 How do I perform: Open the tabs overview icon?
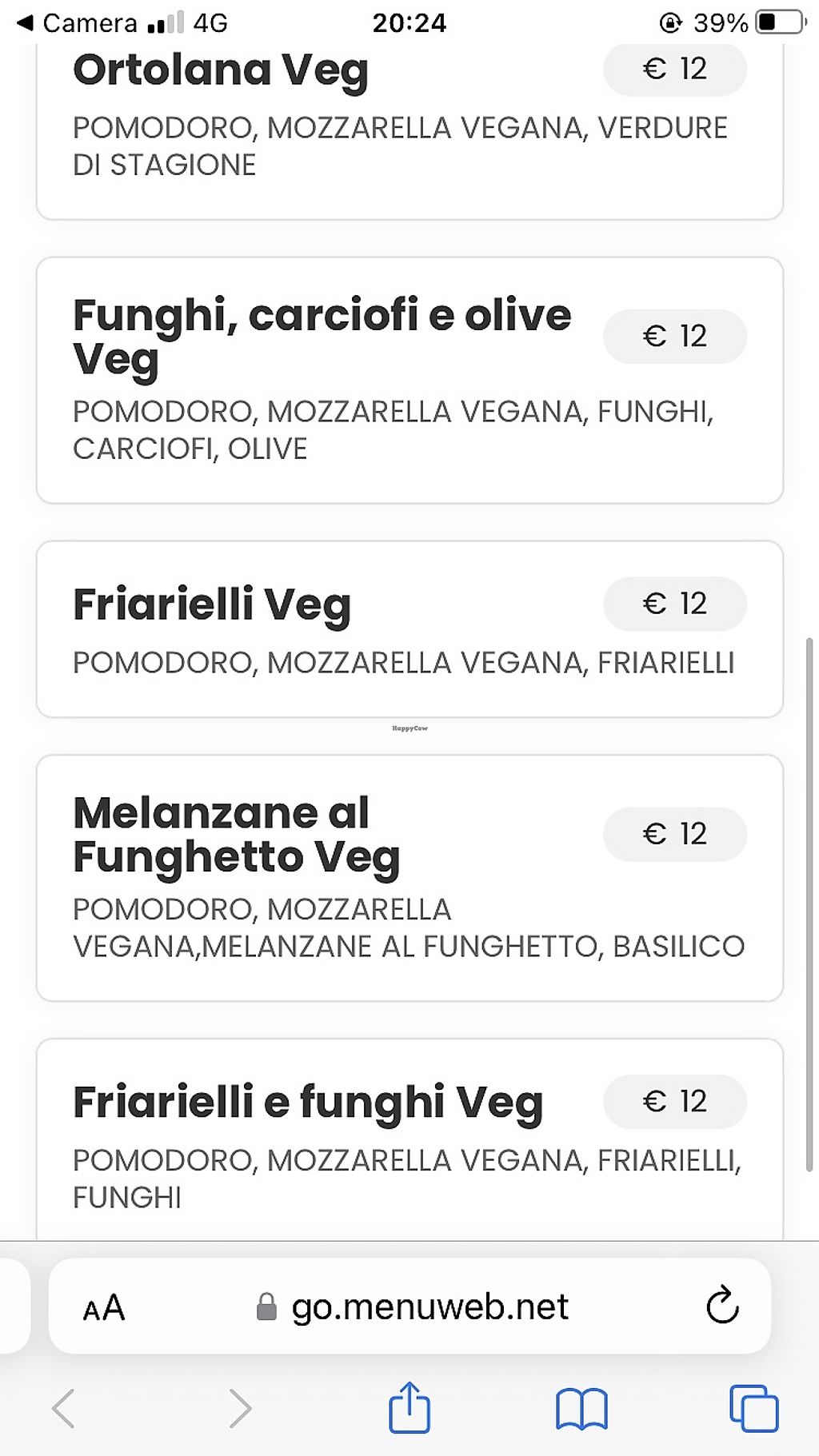(x=753, y=1408)
